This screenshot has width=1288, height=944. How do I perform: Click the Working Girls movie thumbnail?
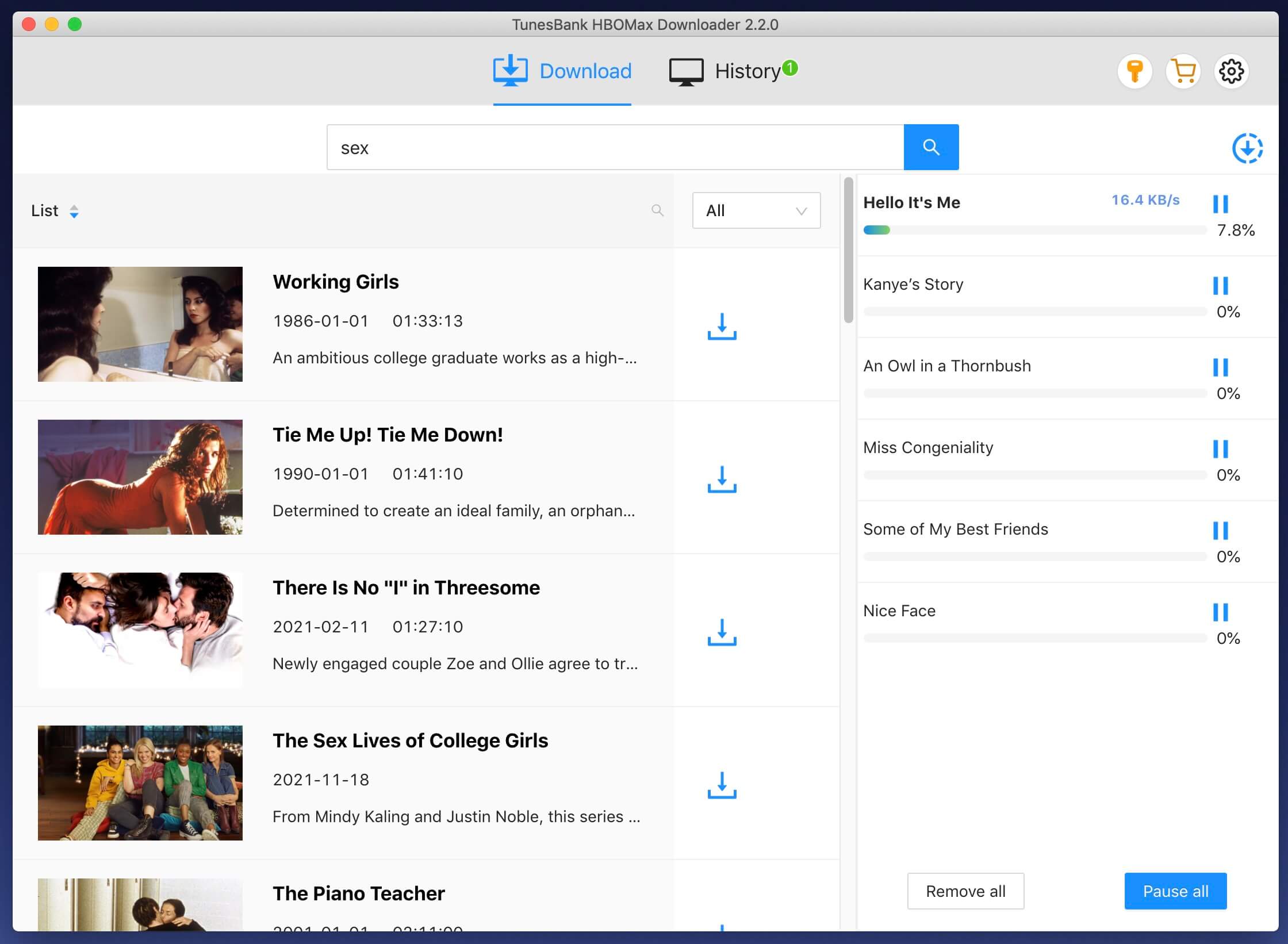coord(140,323)
